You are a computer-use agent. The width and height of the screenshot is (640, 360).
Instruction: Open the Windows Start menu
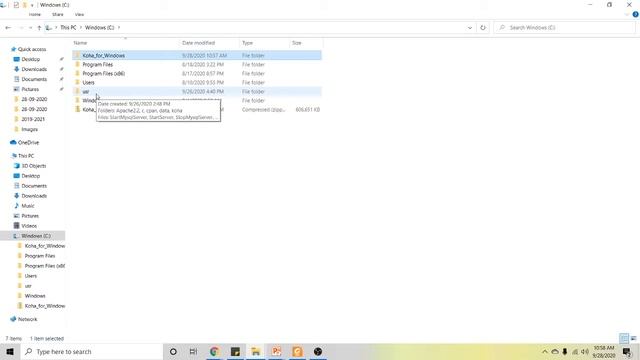pyautogui.click(x=10, y=351)
